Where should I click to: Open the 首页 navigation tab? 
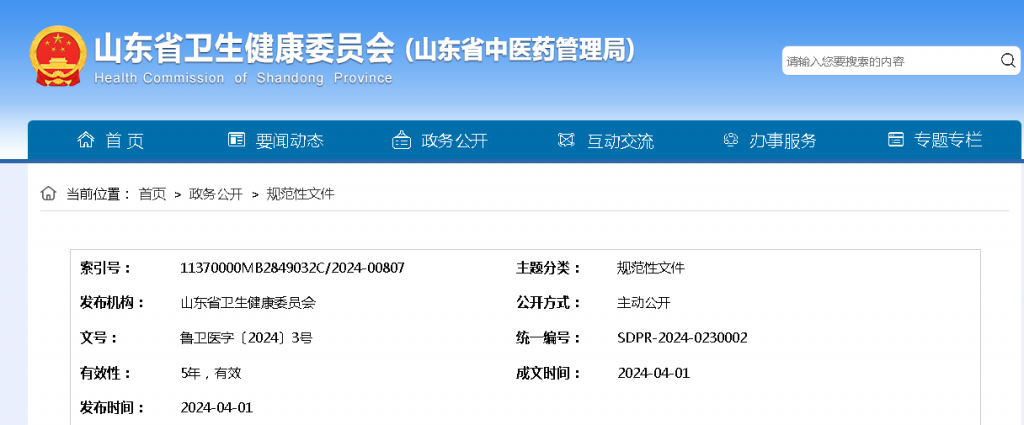pos(125,140)
